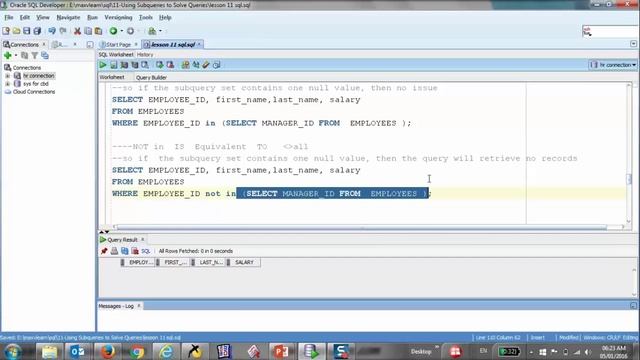Click the Filter funnel icon in Connections panel
640x360 pixels.
35,56
